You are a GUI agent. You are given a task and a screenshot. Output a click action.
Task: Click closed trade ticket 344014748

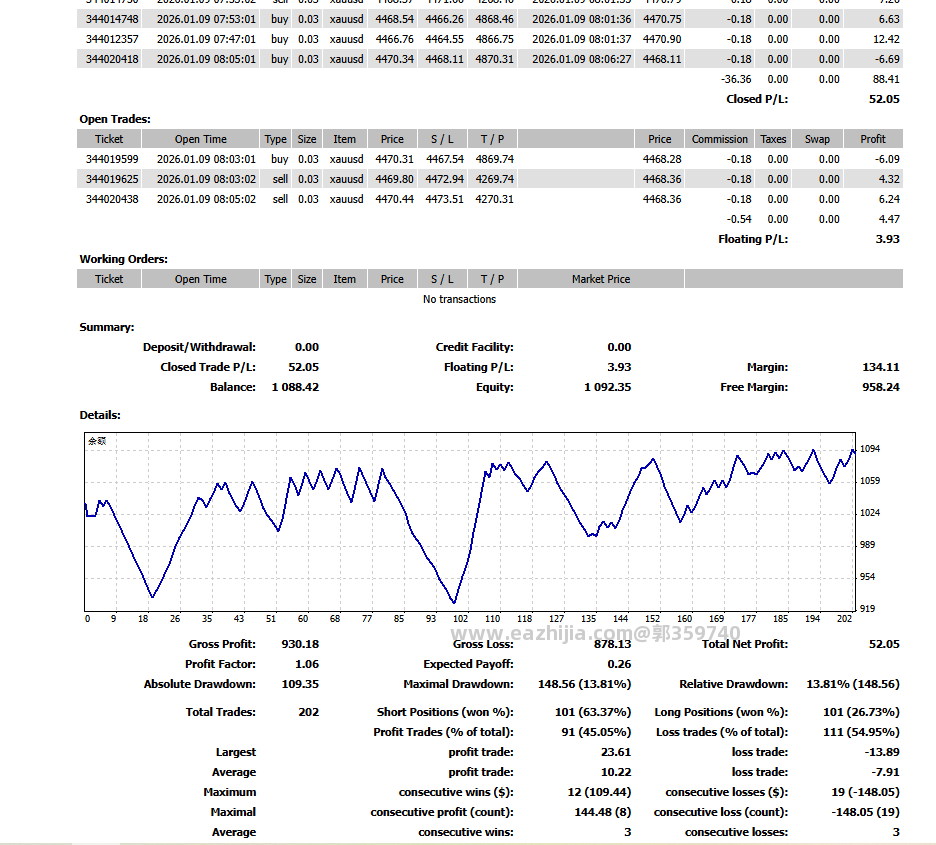(112, 19)
